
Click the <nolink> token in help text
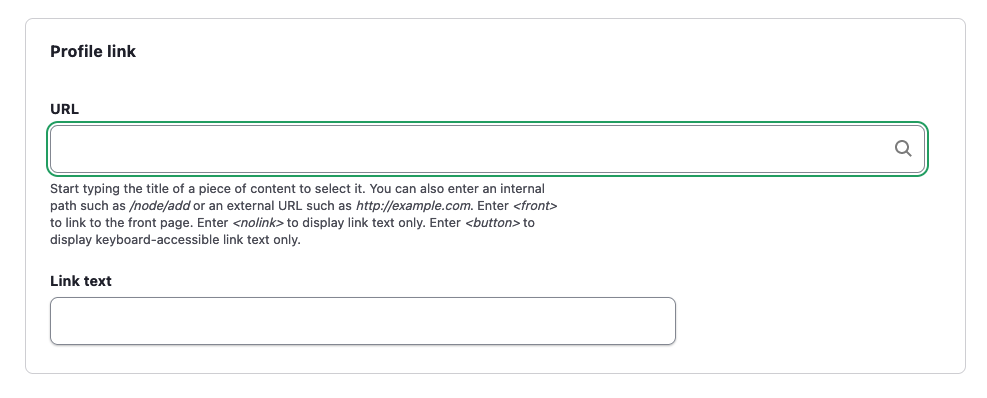(x=258, y=223)
